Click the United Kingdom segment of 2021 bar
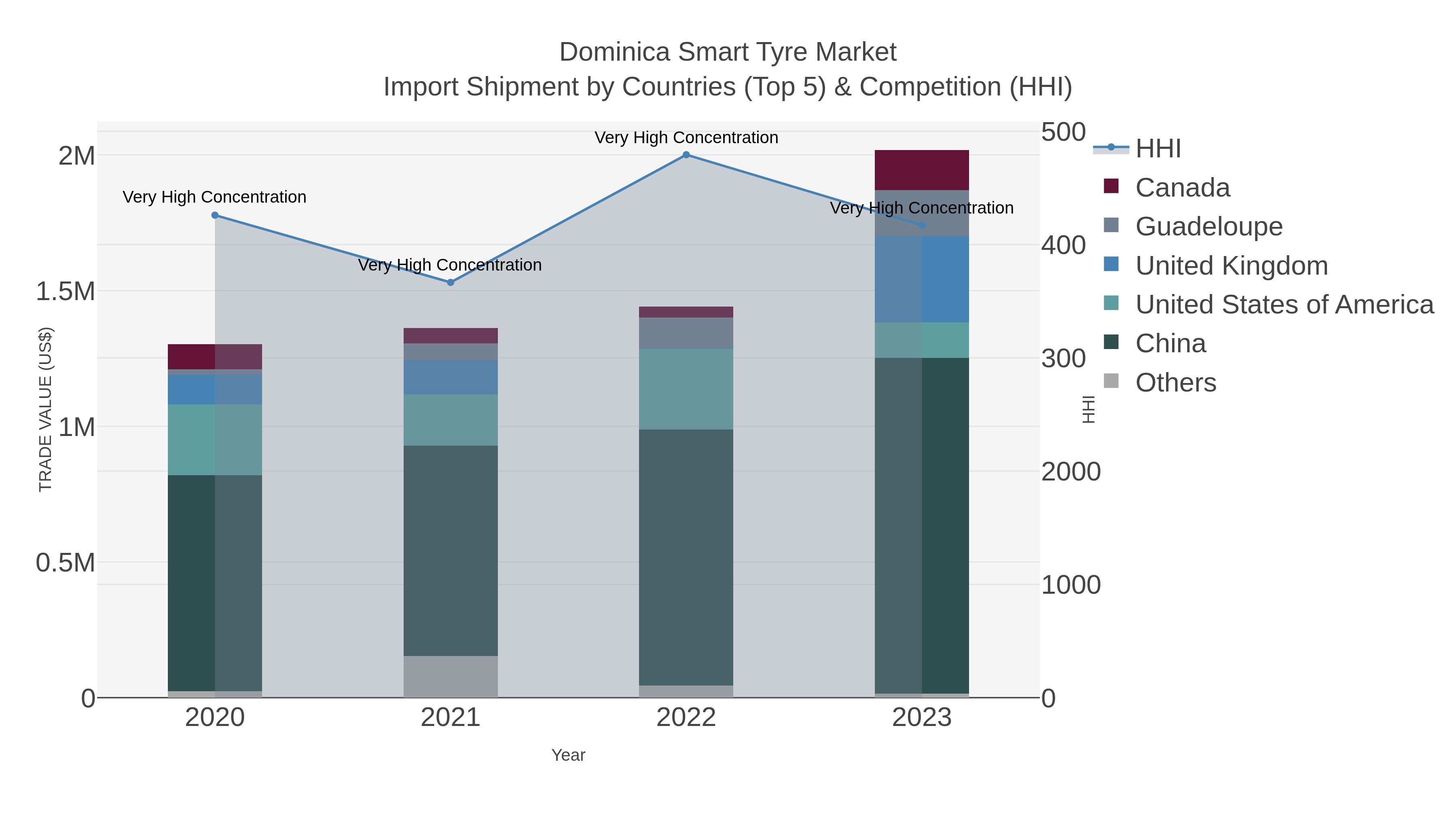The width and height of the screenshot is (1456, 819). tap(451, 378)
